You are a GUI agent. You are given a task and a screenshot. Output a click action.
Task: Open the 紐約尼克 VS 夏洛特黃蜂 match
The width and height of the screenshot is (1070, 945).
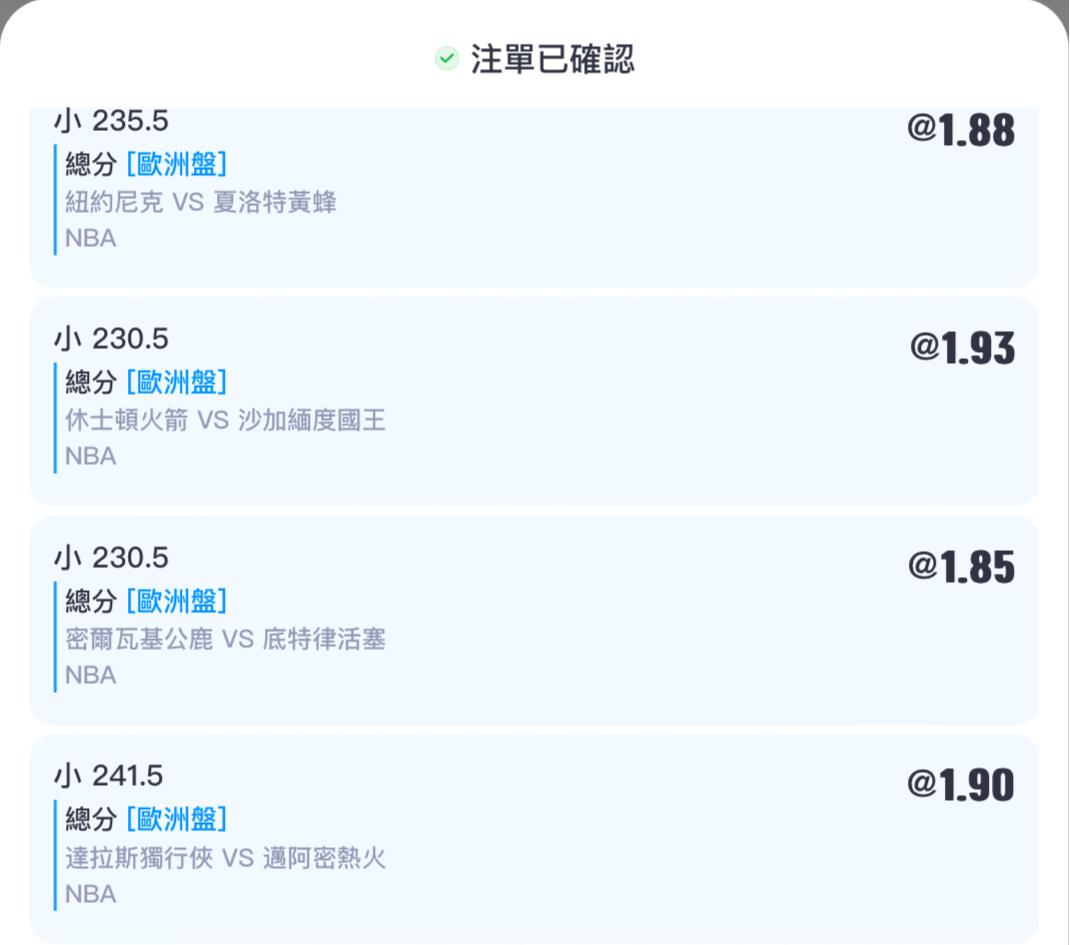(x=201, y=202)
